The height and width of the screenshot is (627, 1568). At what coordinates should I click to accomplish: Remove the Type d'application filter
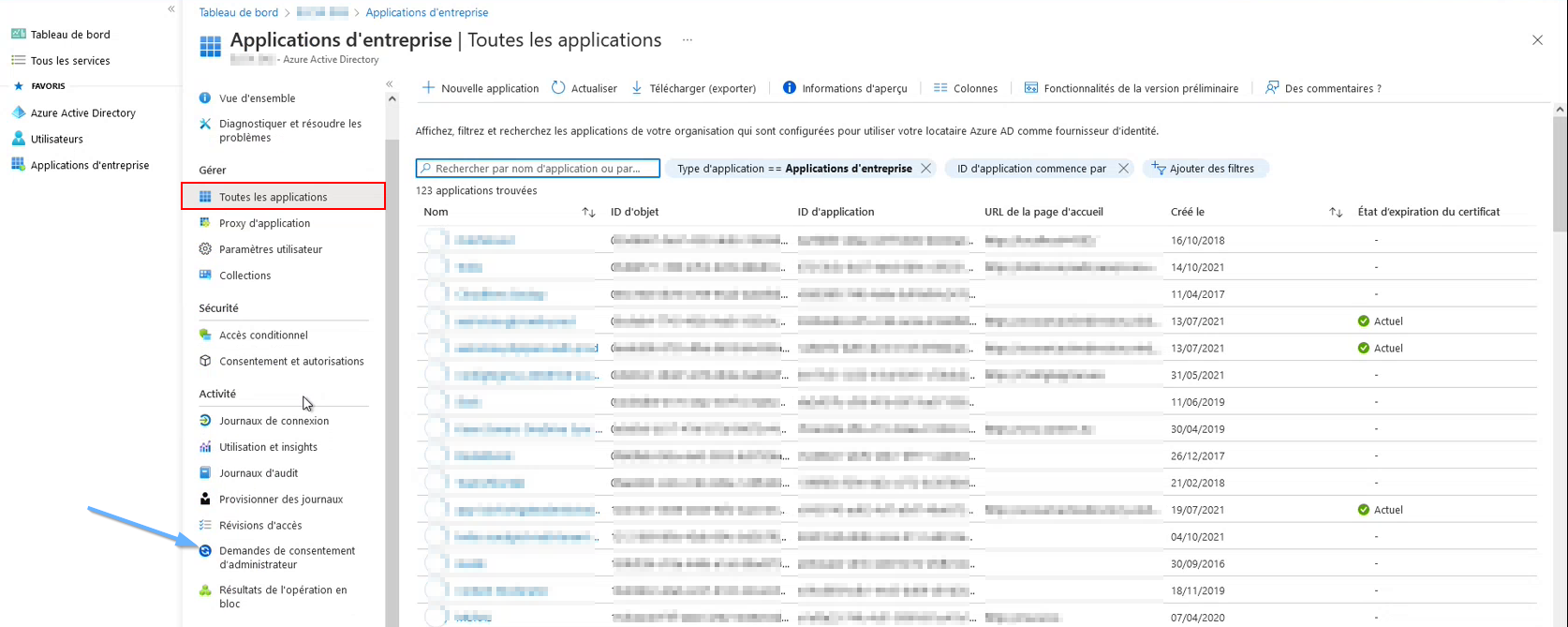pyautogui.click(x=925, y=169)
